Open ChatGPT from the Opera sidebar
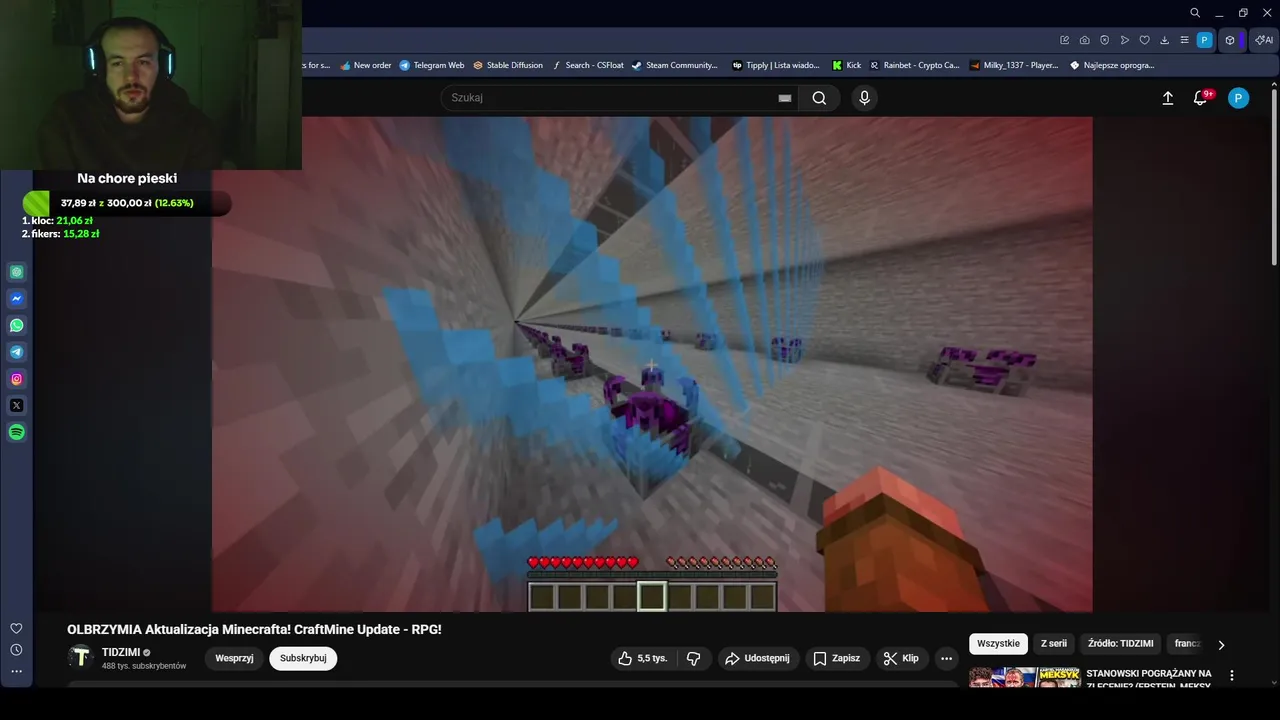Screen dimensions: 1280x720 click(16, 272)
